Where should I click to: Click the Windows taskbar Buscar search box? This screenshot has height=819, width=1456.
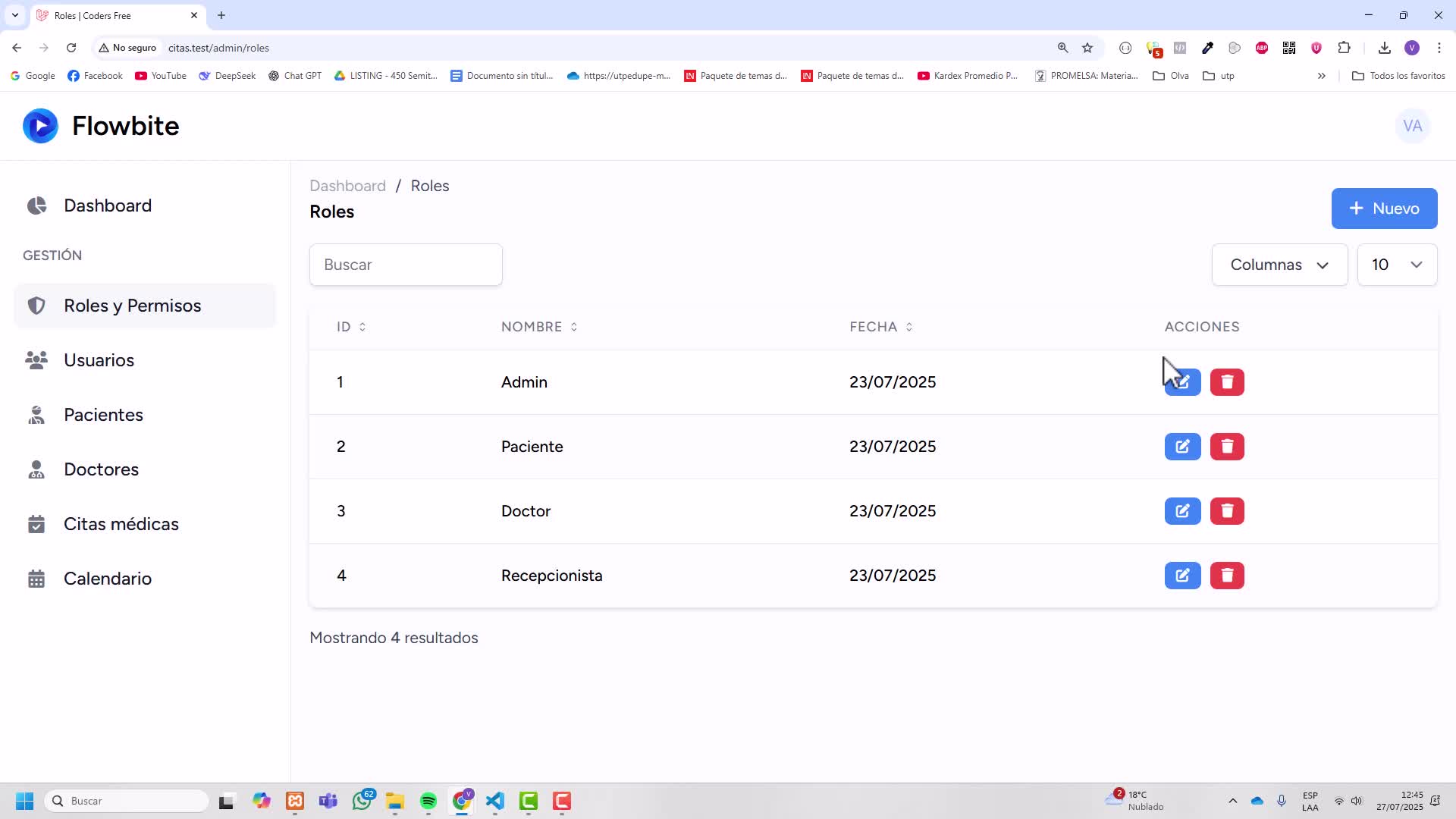(x=127, y=801)
